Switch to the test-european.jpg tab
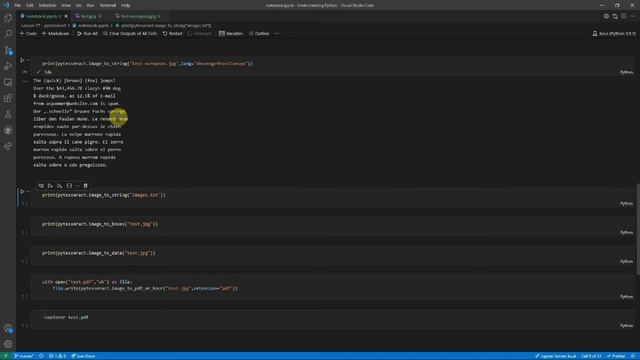This screenshot has height=360, width=640. [138, 16]
